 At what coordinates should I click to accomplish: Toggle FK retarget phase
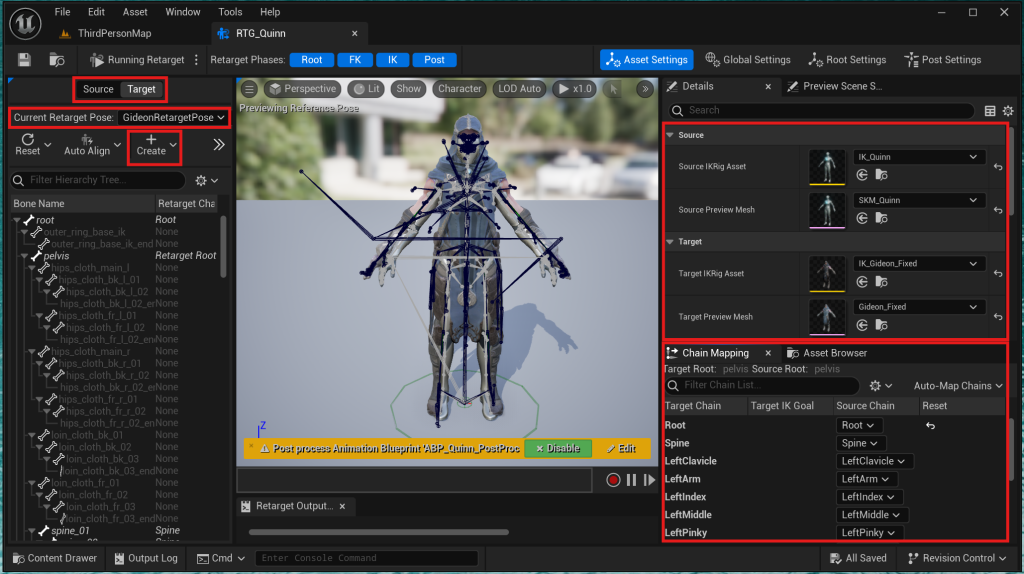pos(355,59)
